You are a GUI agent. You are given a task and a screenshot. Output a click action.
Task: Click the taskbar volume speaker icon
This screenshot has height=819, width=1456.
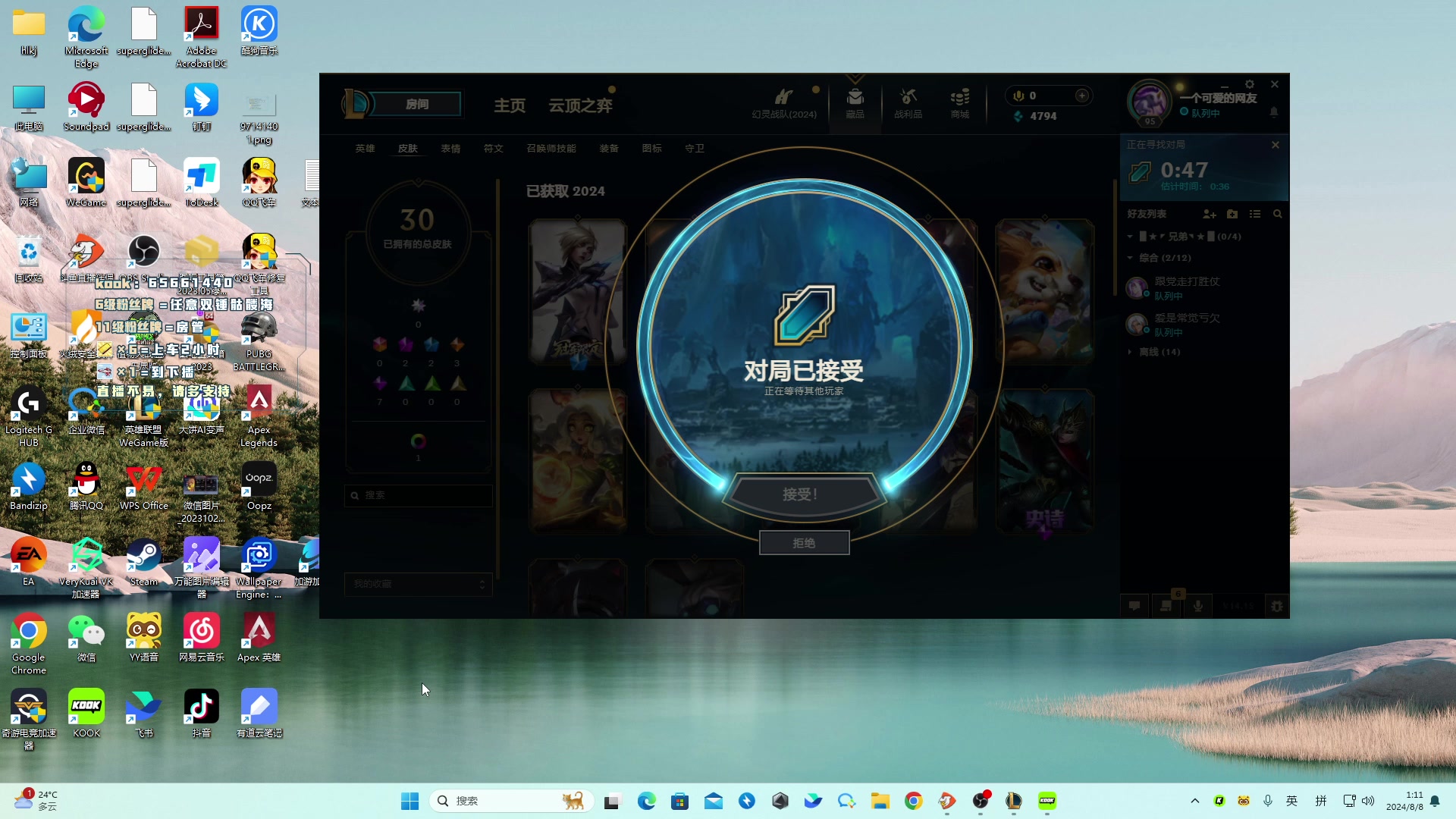point(1368,801)
